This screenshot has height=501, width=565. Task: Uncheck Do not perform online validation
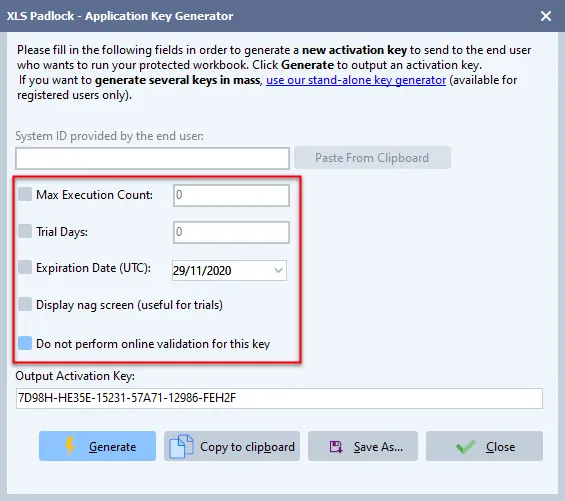[x=25, y=343]
